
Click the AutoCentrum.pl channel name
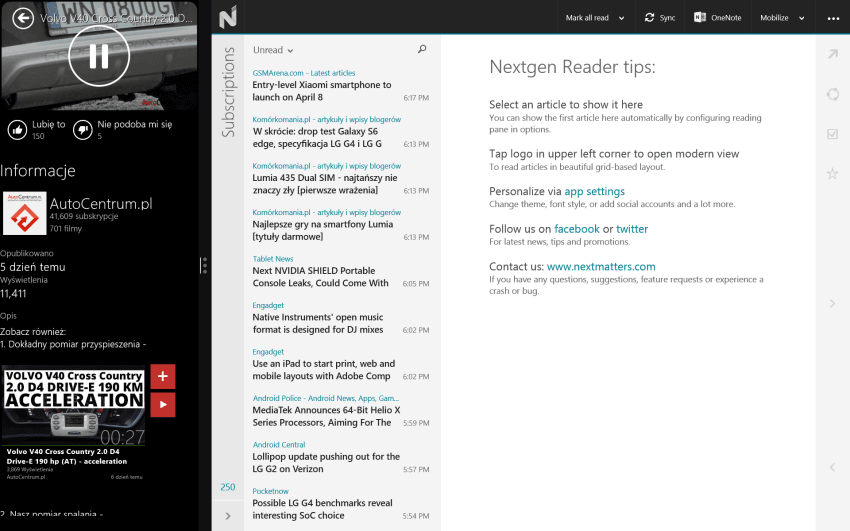pos(101,204)
